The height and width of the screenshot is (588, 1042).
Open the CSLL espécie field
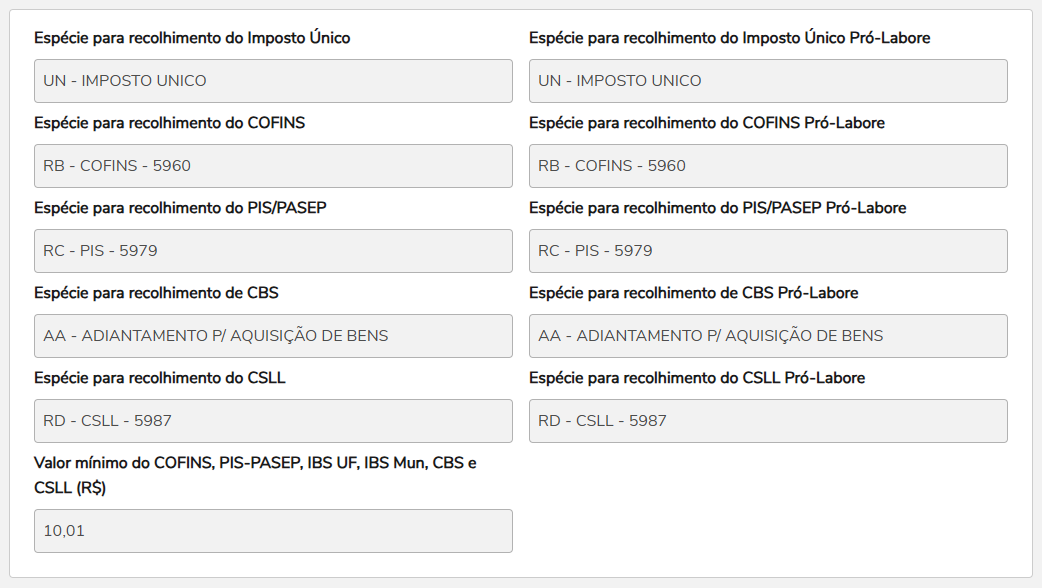coord(273,421)
